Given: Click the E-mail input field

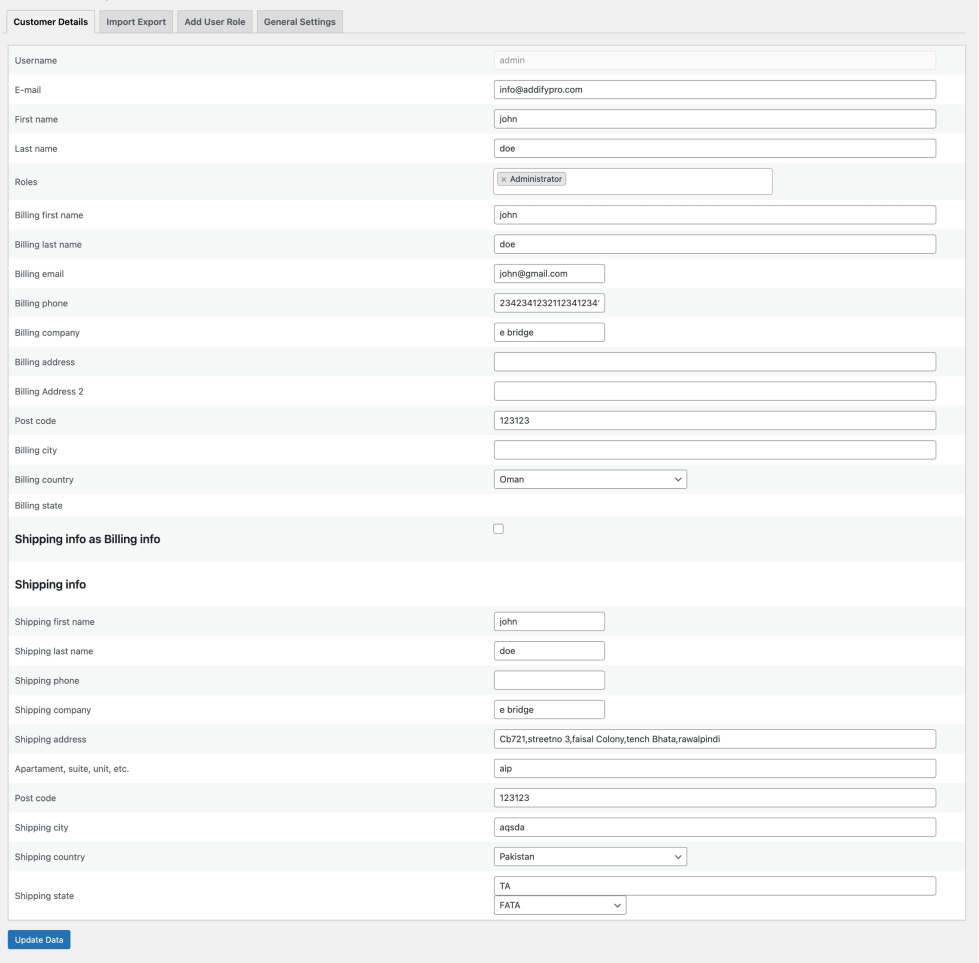Looking at the screenshot, I should click(714, 90).
